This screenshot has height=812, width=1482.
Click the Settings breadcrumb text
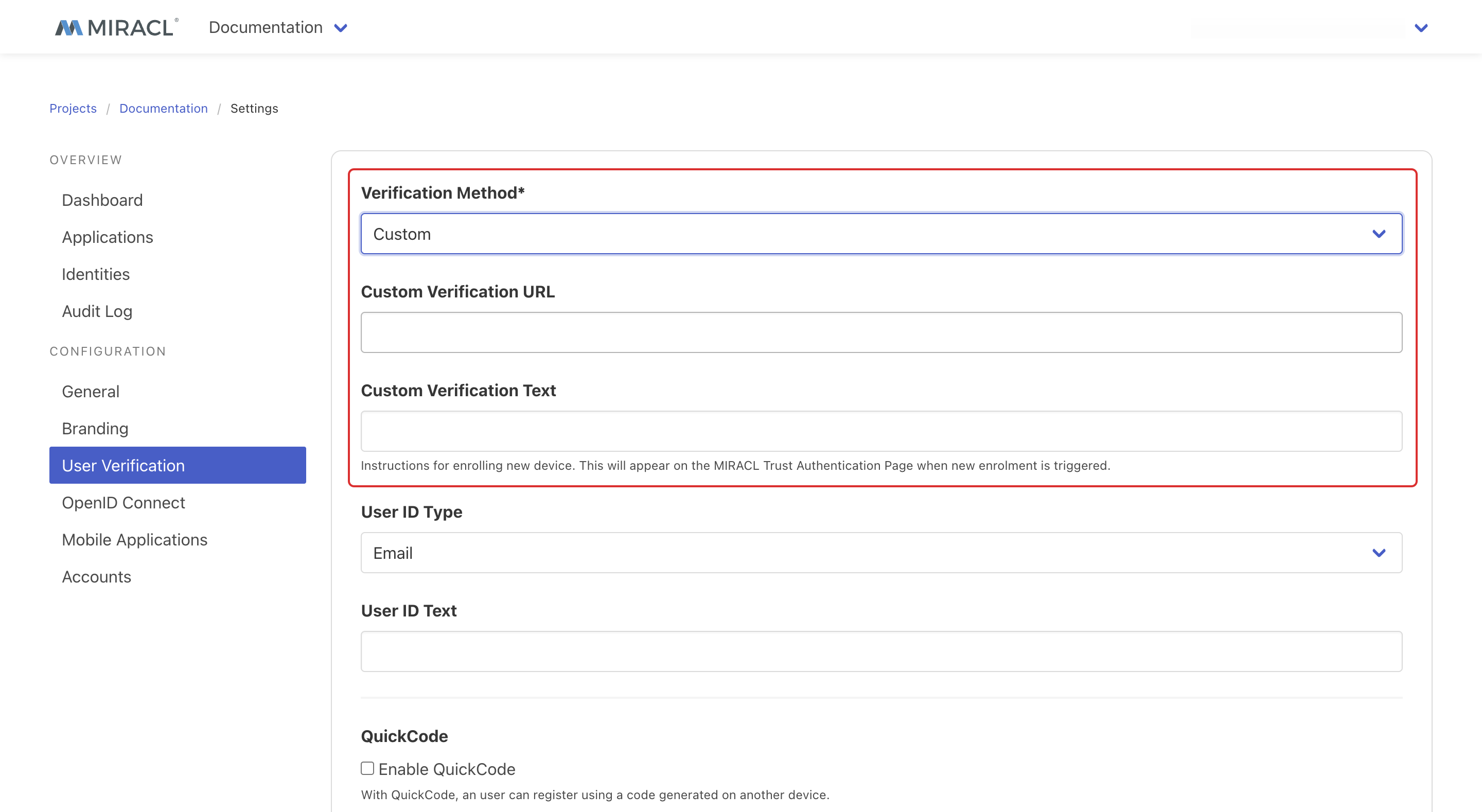(x=254, y=108)
